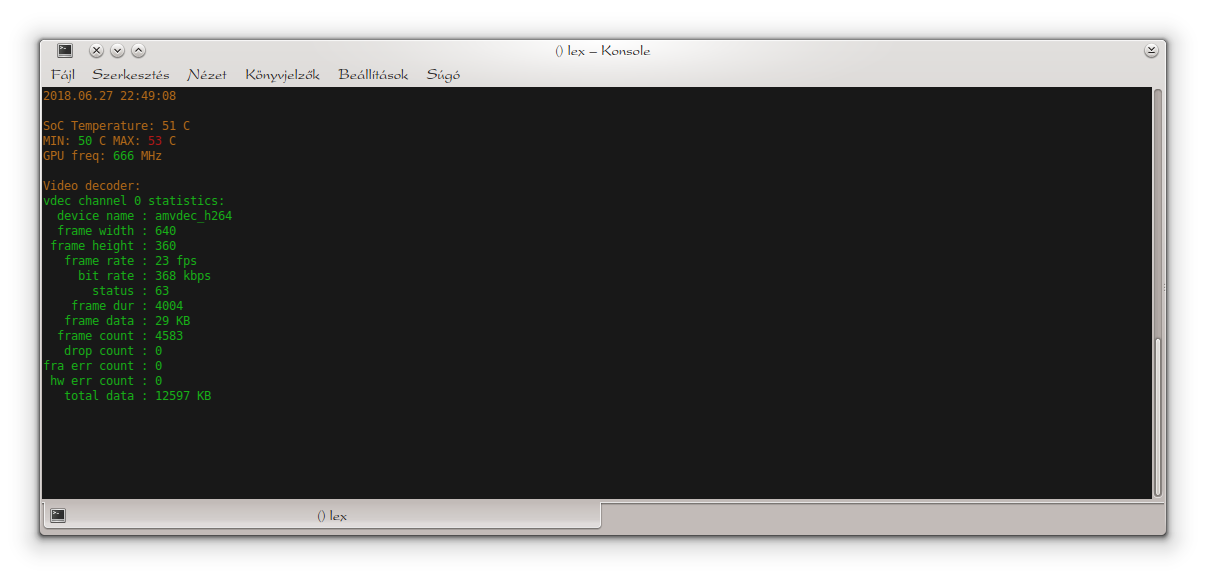This screenshot has height=575, width=1206.
Task: Click the timestamp 2018.06.27 22:49:08
Action: 109,96
